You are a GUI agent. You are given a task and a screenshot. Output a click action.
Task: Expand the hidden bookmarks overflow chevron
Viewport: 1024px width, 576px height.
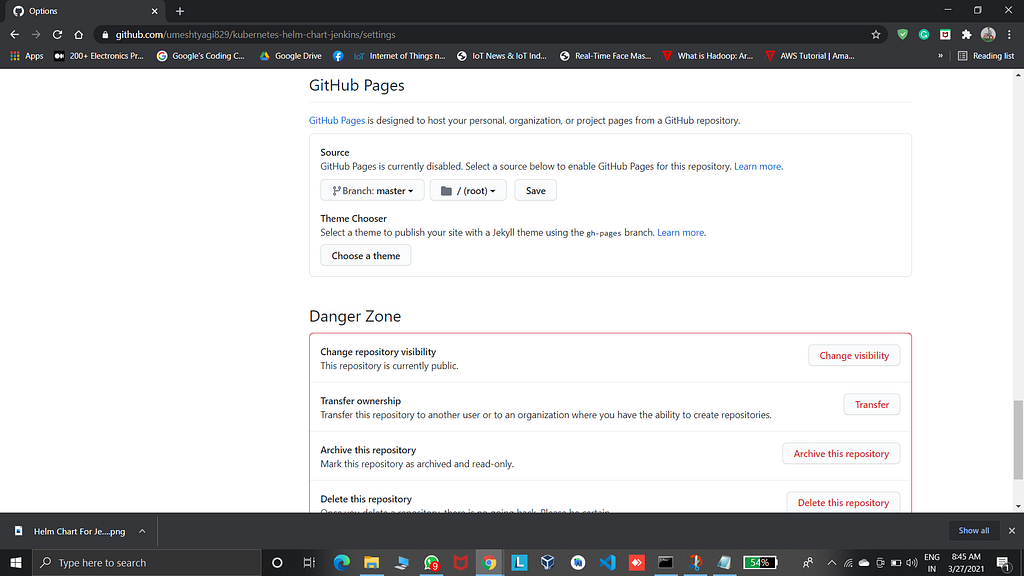[x=940, y=56]
